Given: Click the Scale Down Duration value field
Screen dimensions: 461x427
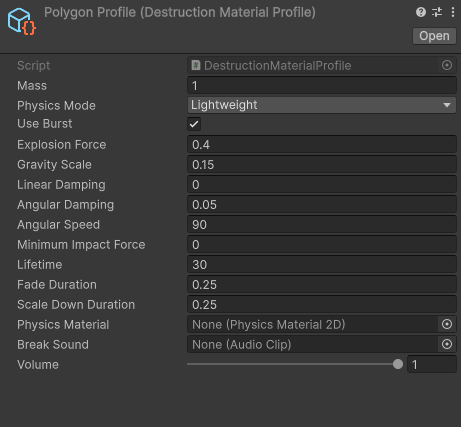Looking at the screenshot, I should tap(322, 304).
